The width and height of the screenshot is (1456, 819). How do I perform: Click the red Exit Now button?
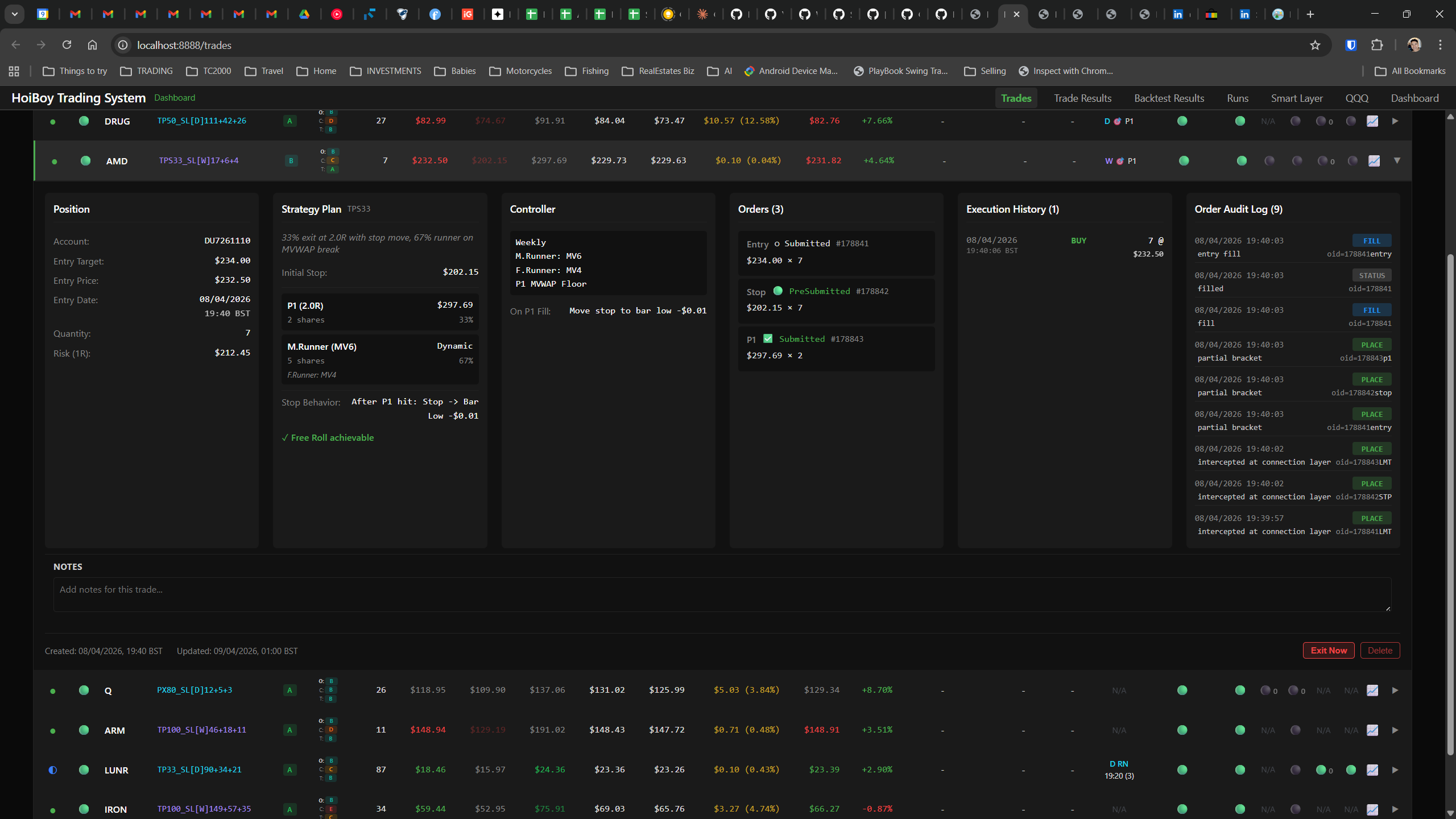[1329, 651]
